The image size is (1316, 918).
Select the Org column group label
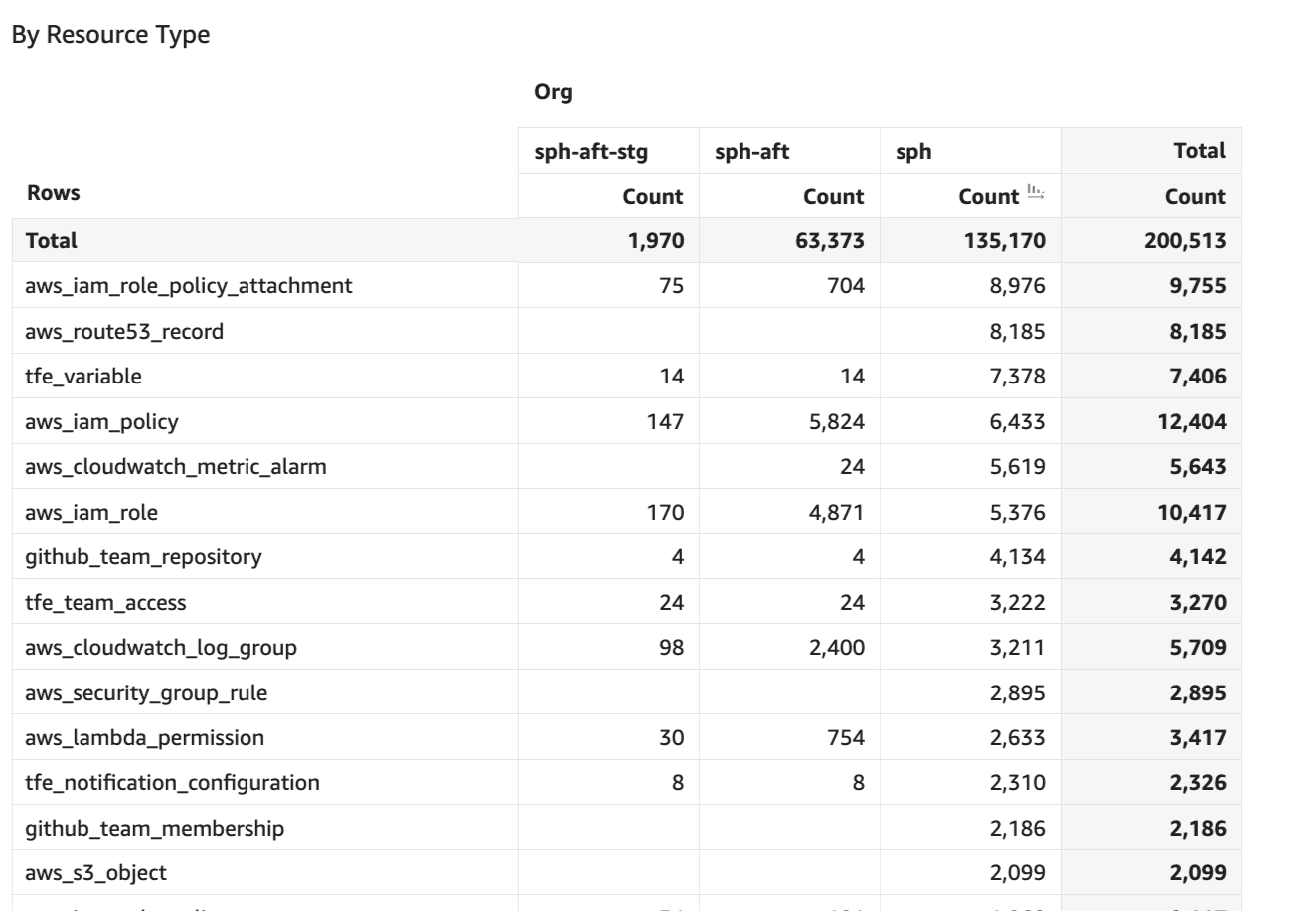(553, 93)
